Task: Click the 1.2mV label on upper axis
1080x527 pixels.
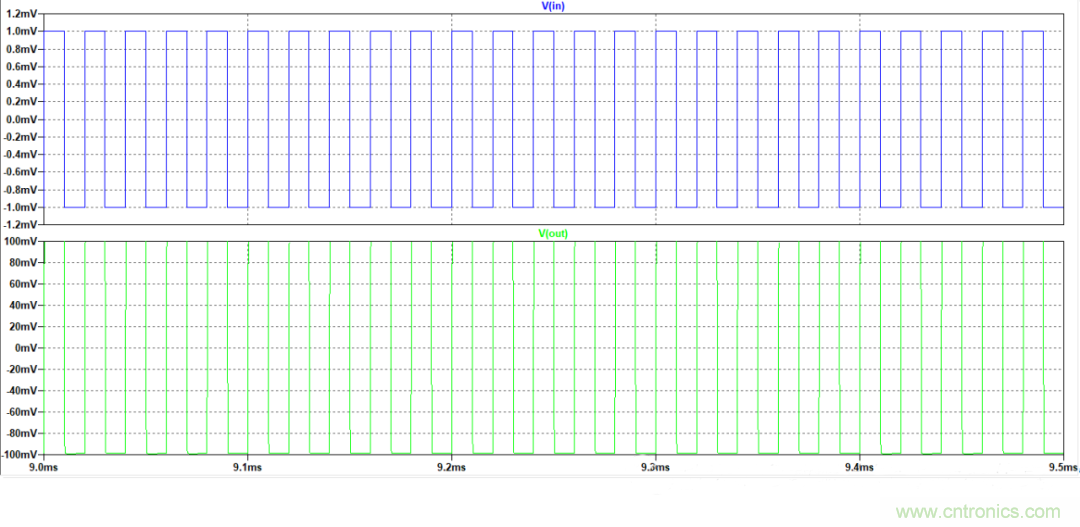Action: (x=20, y=14)
